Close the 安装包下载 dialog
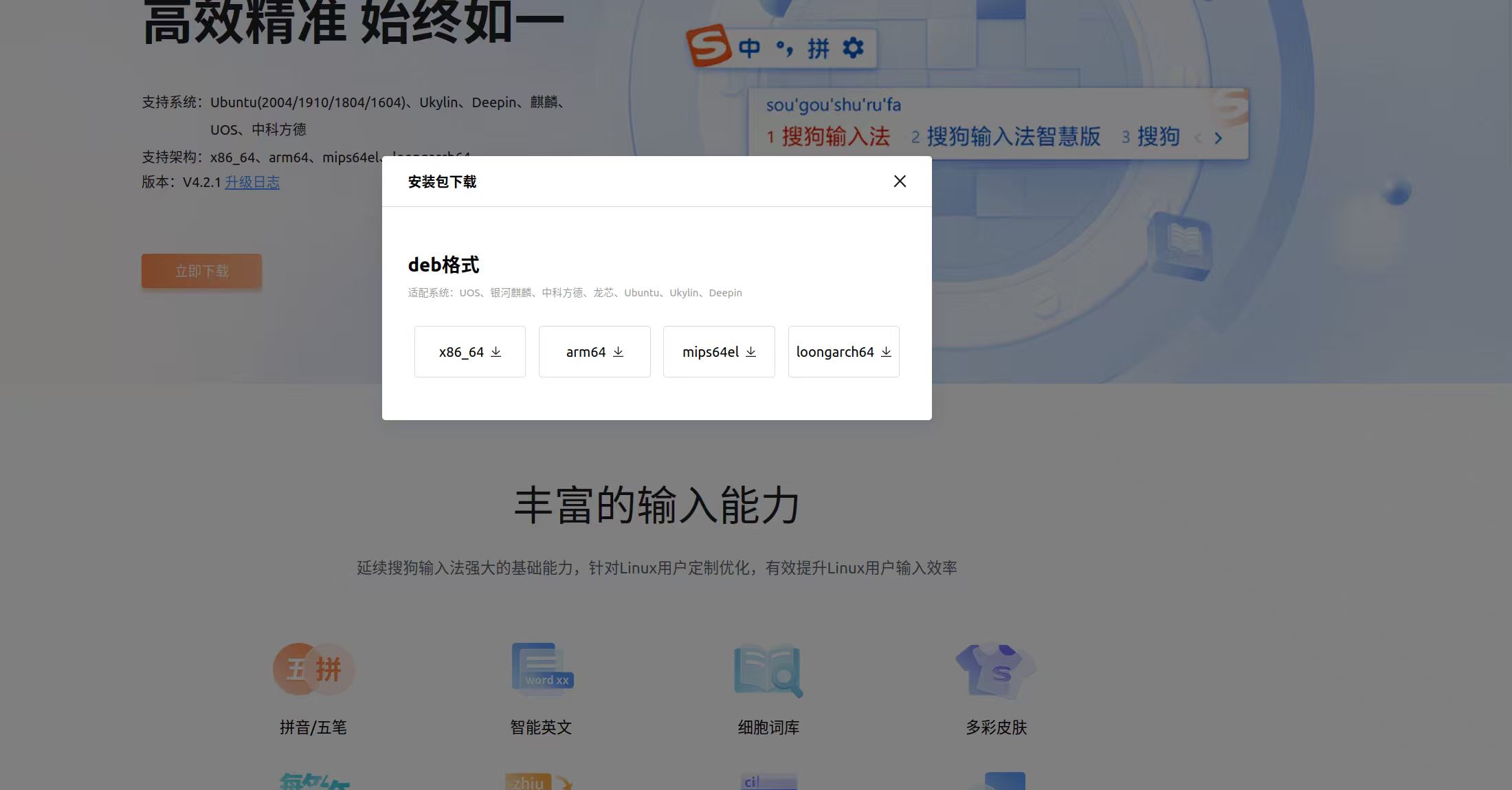The image size is (1512, 790). (900, 182)
